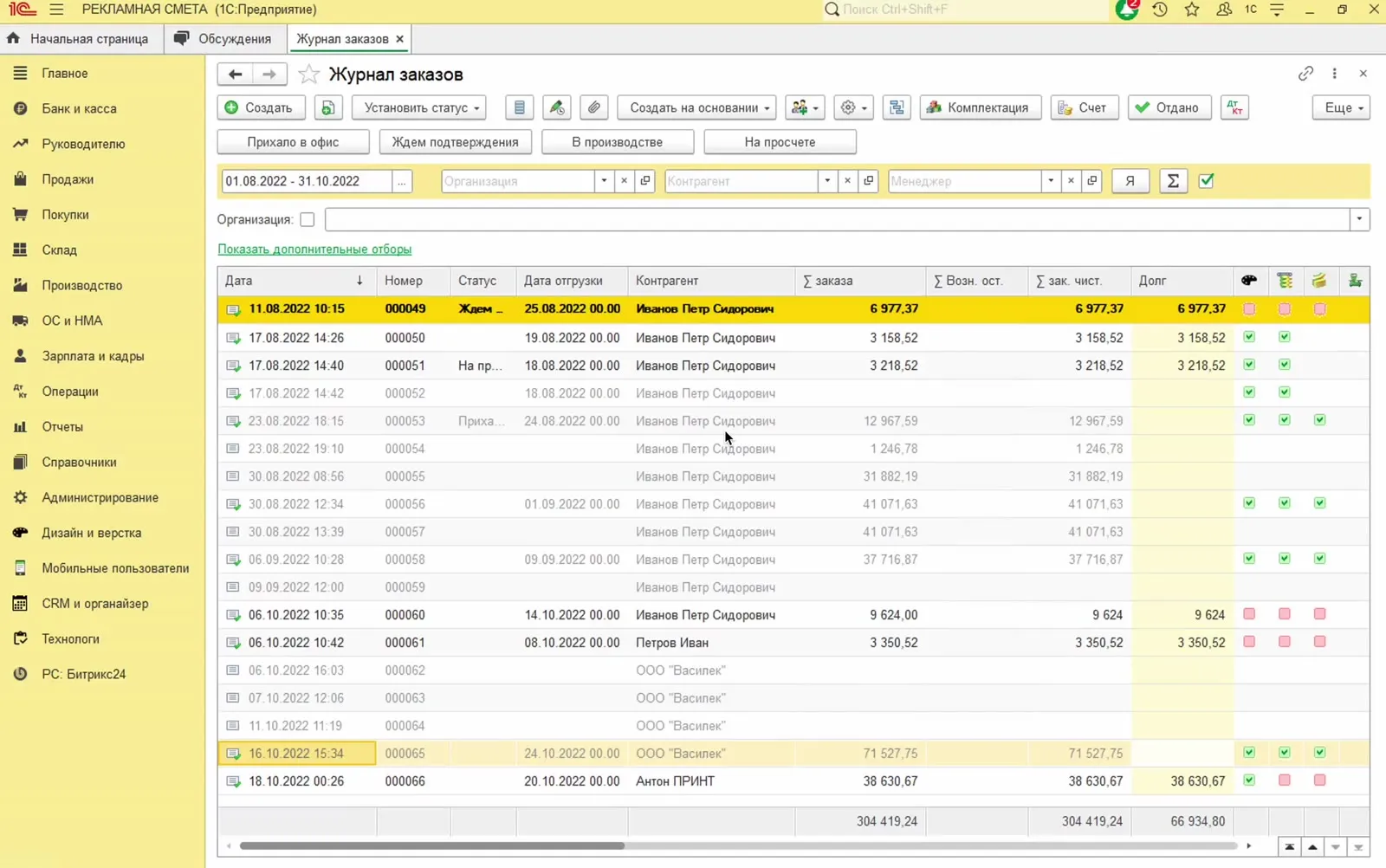
Task: Open the Установить статус dropdown
Action: click(x=419, y=107)
